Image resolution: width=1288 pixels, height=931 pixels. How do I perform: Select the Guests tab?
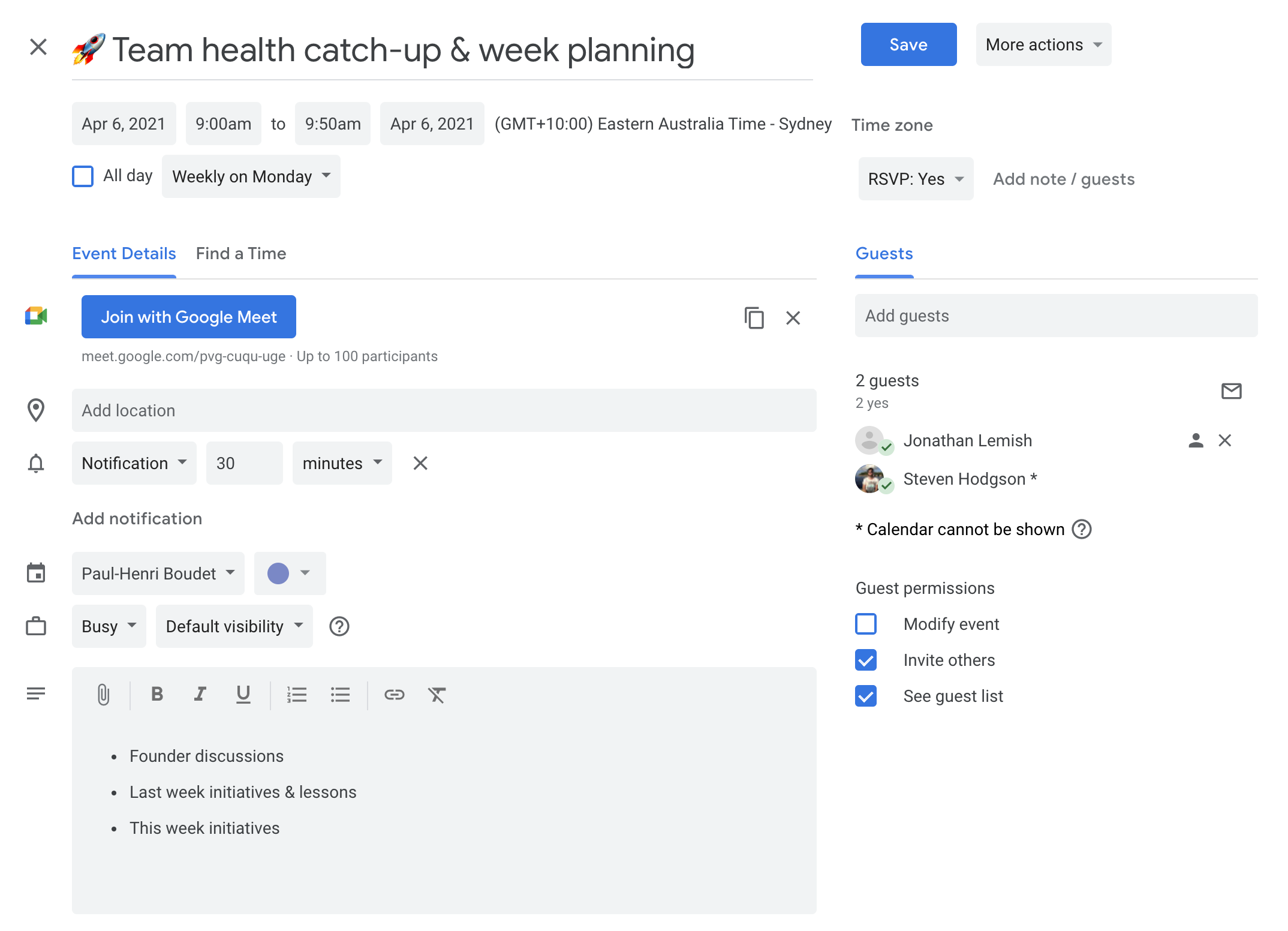point(884,254)
